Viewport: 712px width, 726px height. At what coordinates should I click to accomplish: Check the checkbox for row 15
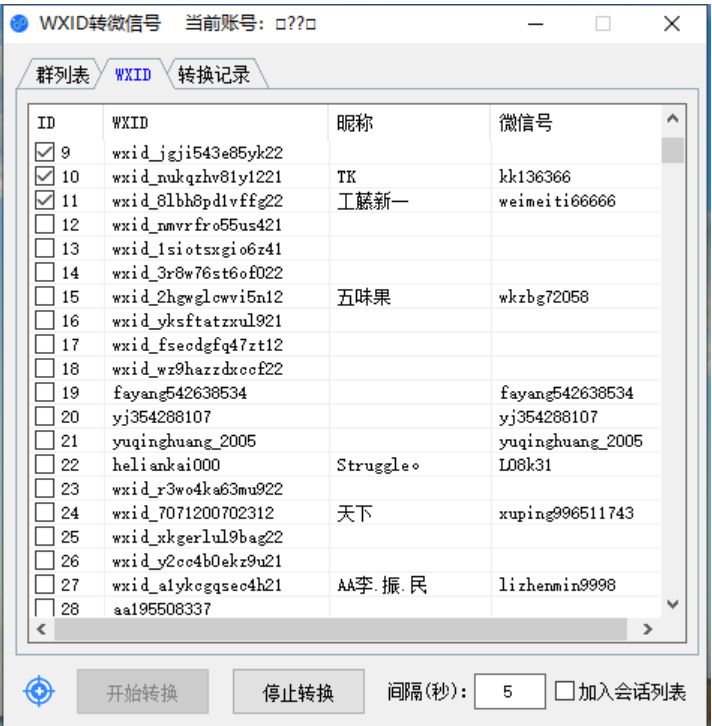click(45, 297)
